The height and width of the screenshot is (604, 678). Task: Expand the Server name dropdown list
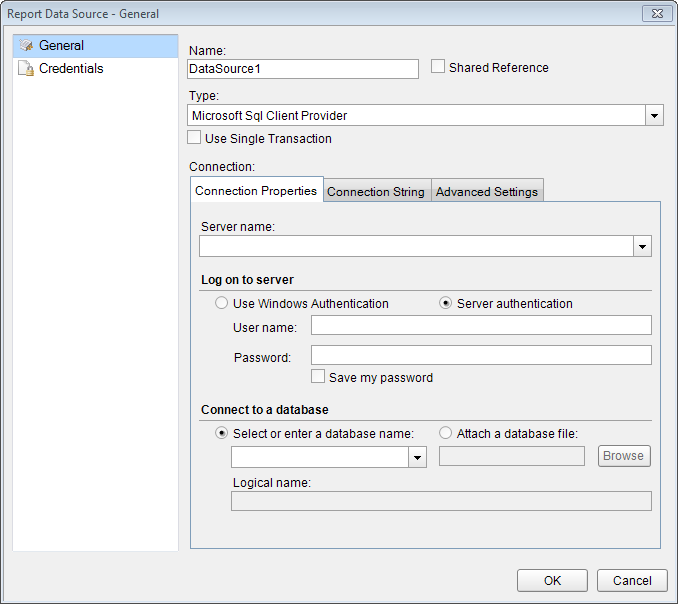point(642,247)
